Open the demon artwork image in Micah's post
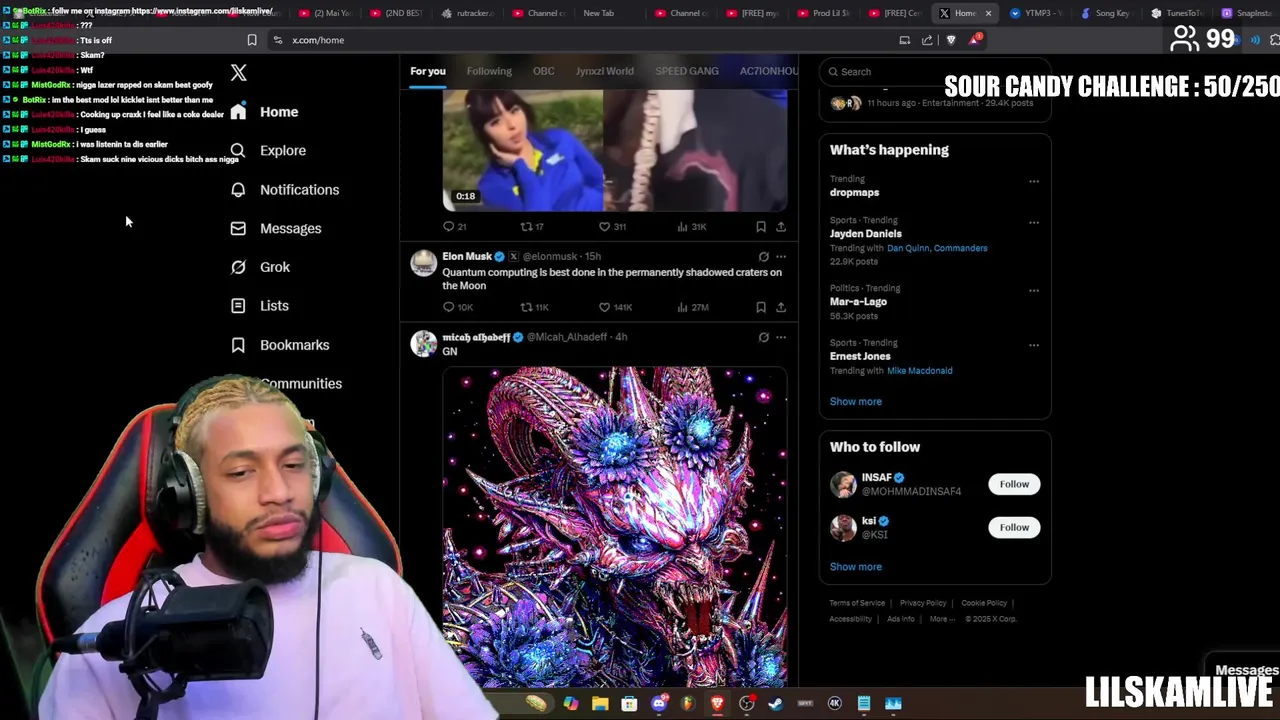The width and height of the screenshot is (1280, 720). [x=615, y=525]
